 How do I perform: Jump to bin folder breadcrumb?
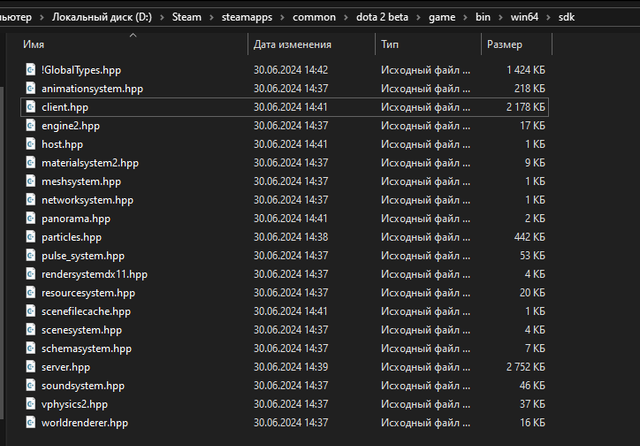point(483,17)
